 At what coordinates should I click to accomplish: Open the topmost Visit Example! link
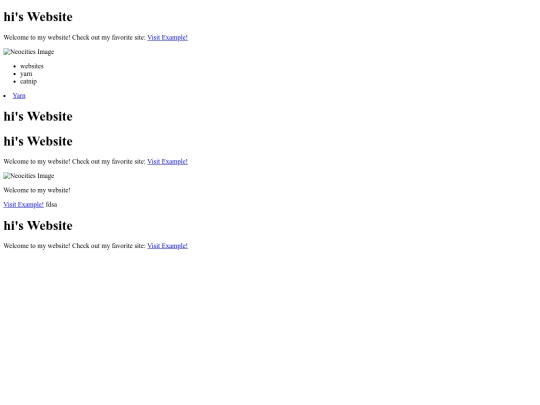coord(167,38)
